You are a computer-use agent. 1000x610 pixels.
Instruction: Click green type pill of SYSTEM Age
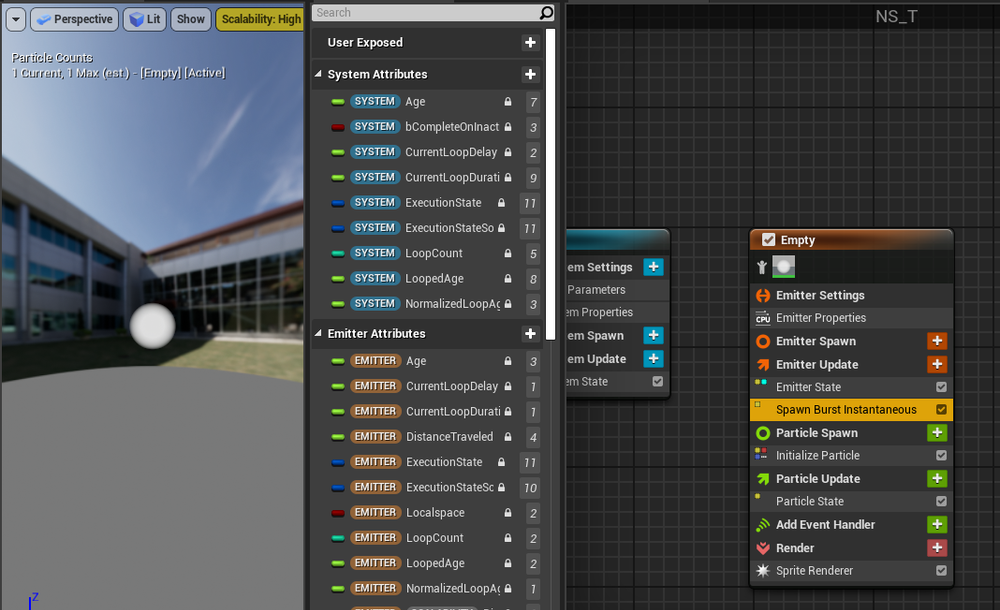pyautogui.click(x=338, y=101)
